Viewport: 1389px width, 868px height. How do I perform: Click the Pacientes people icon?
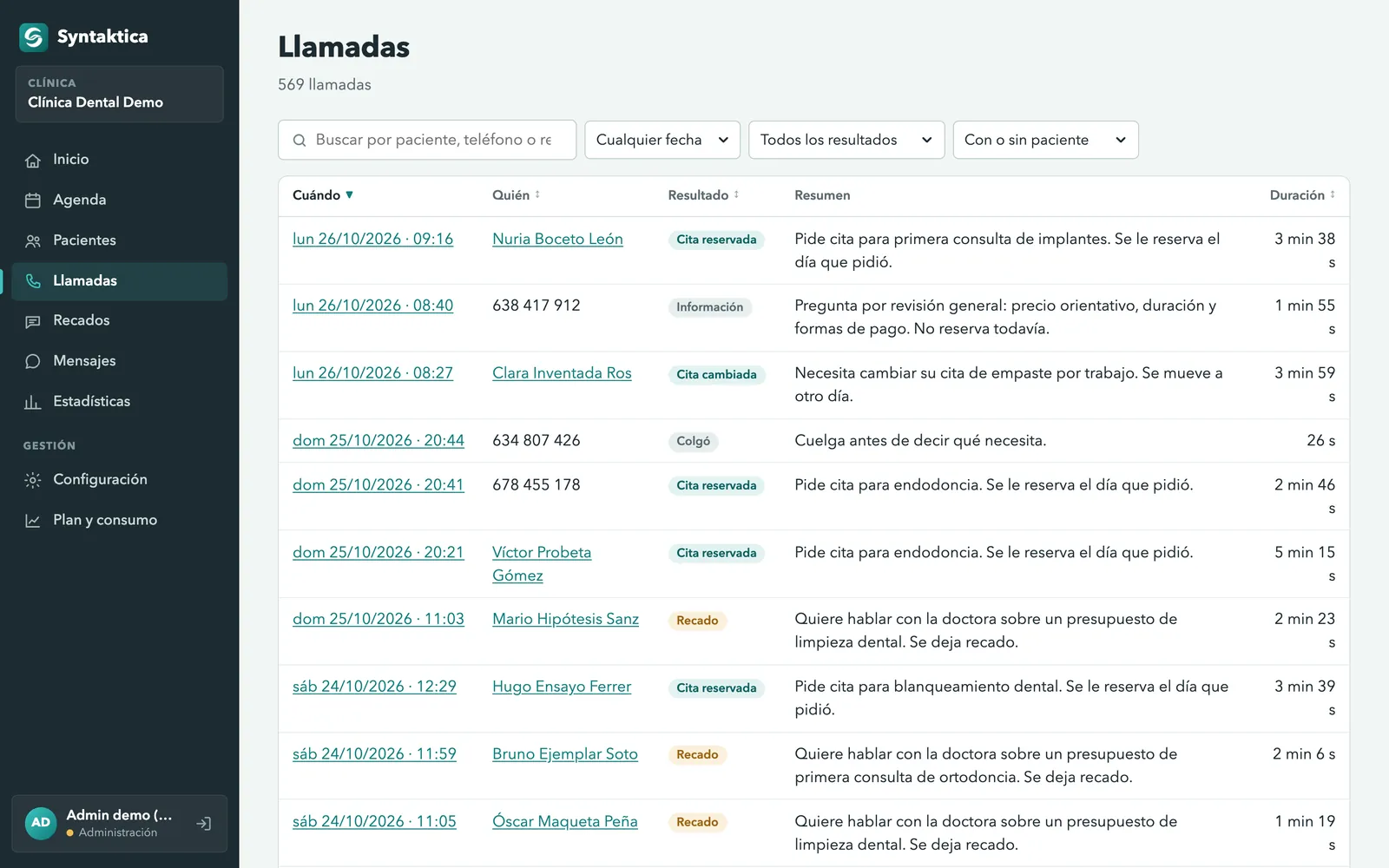point(33,240)
